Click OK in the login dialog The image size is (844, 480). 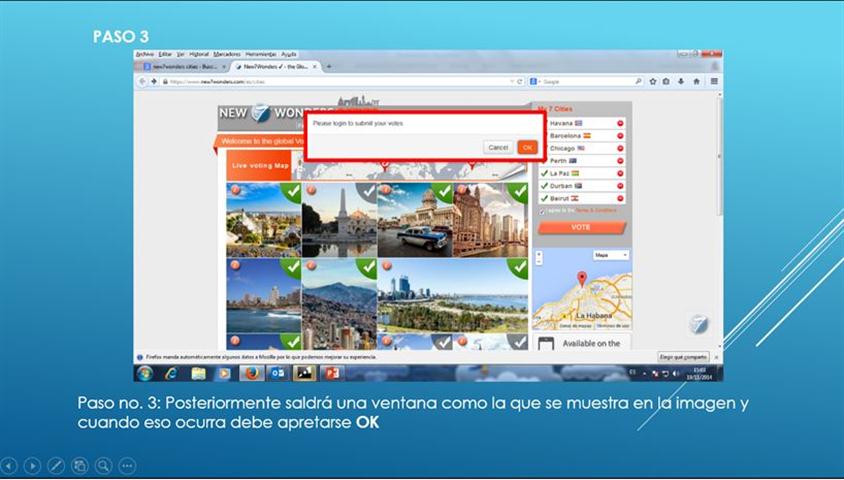click(x=528, y=147)
